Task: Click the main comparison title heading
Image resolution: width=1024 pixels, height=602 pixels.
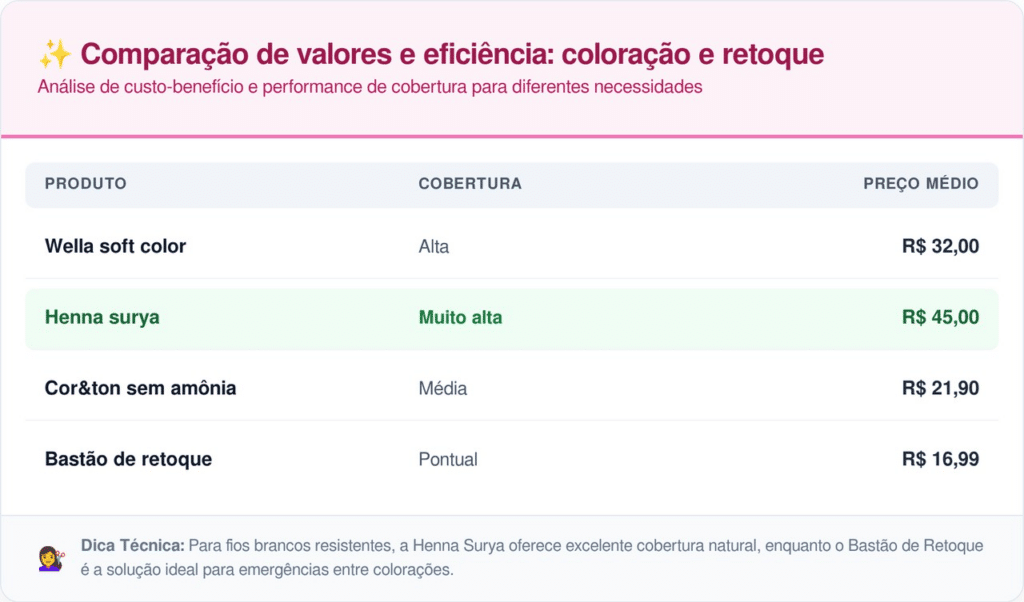Action: point(450,54)
